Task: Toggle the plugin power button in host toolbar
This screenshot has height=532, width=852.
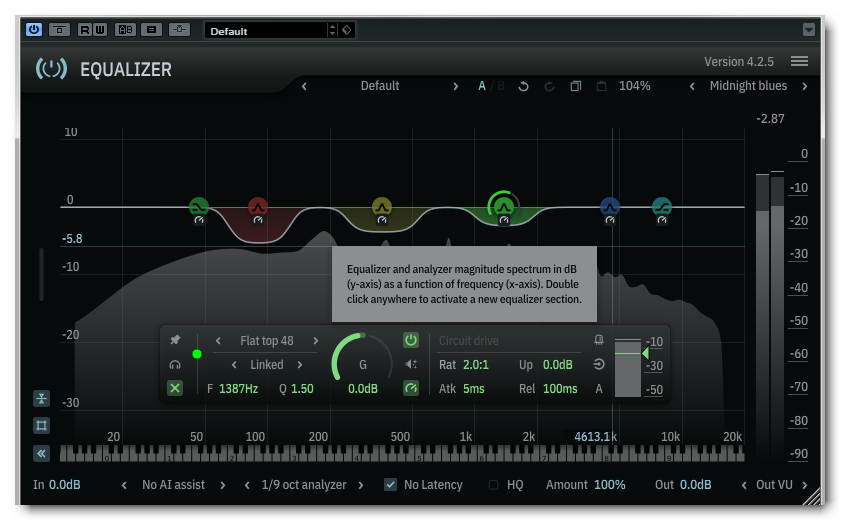Action: [x=34, y=30]
